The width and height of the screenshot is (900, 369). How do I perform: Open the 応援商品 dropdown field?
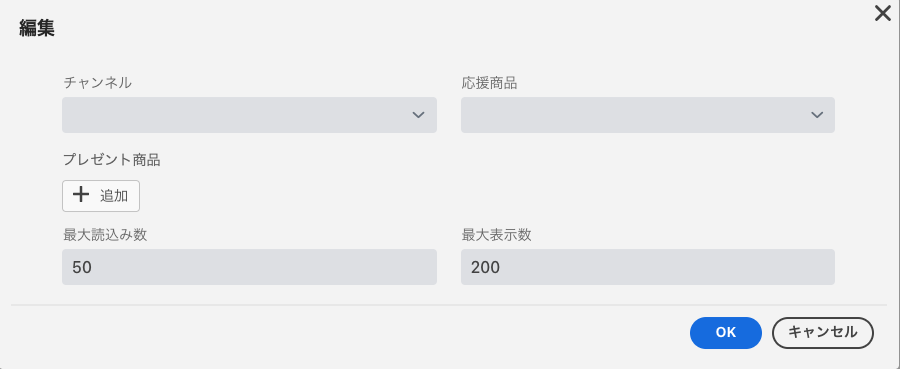click(x=647, y=115)
